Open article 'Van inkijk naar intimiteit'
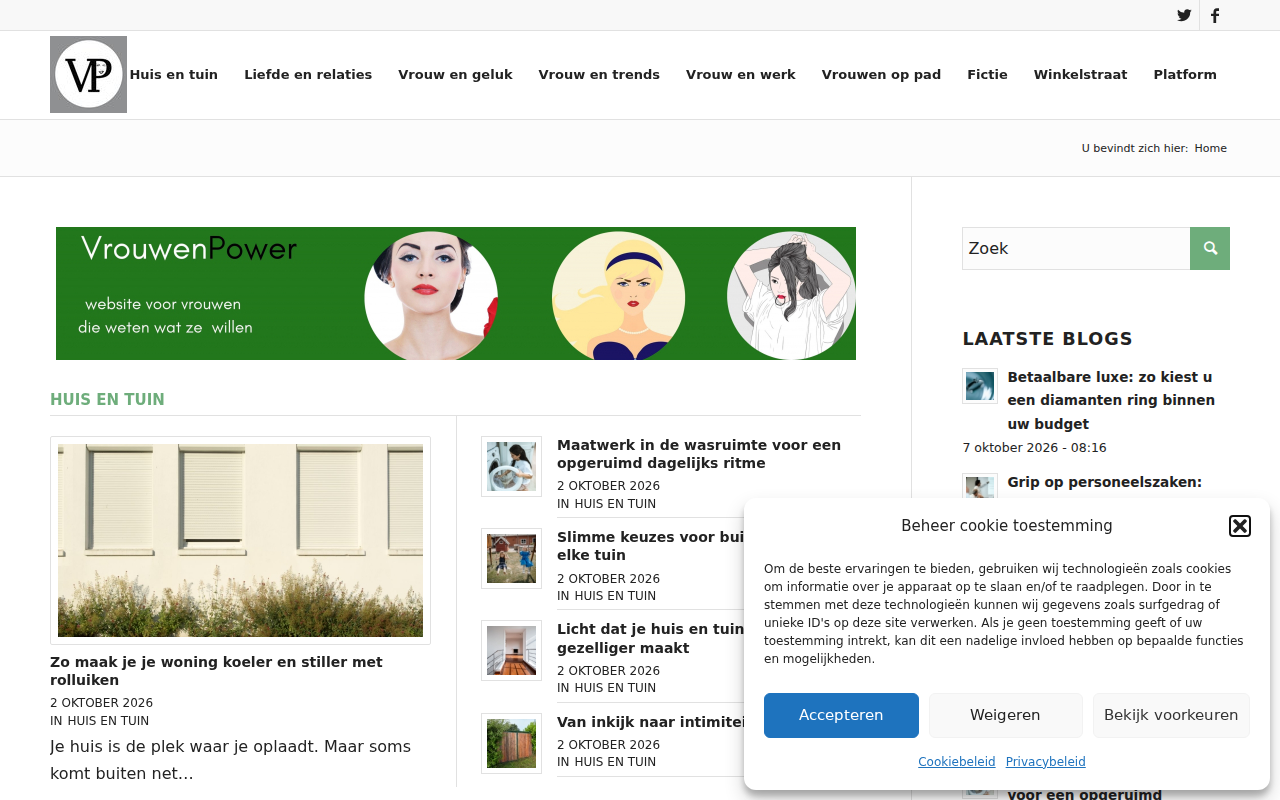The width and height of the screenshot is (1280, 800). click(650, 722)
